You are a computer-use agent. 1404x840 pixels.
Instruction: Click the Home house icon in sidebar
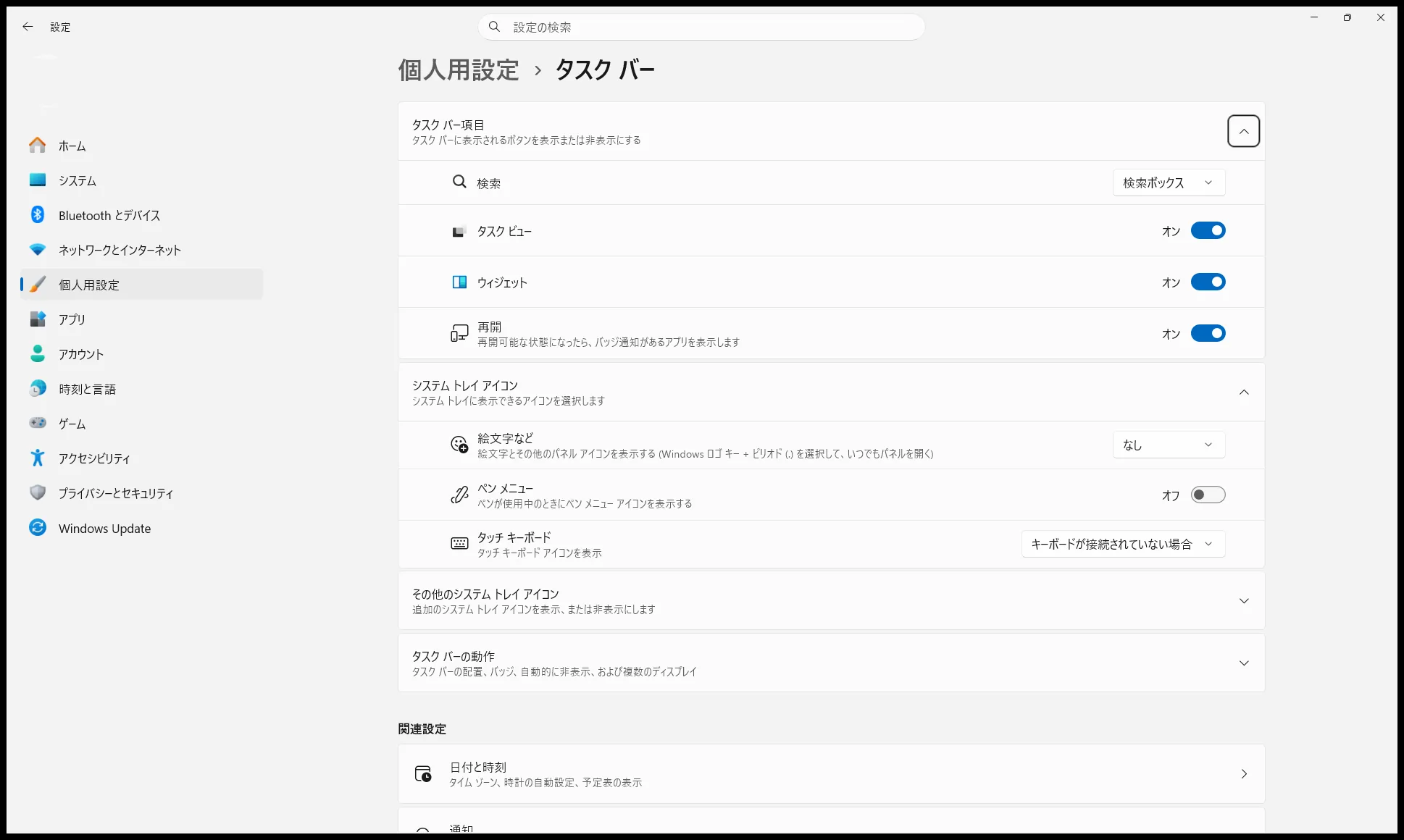(x=38, y=146)
